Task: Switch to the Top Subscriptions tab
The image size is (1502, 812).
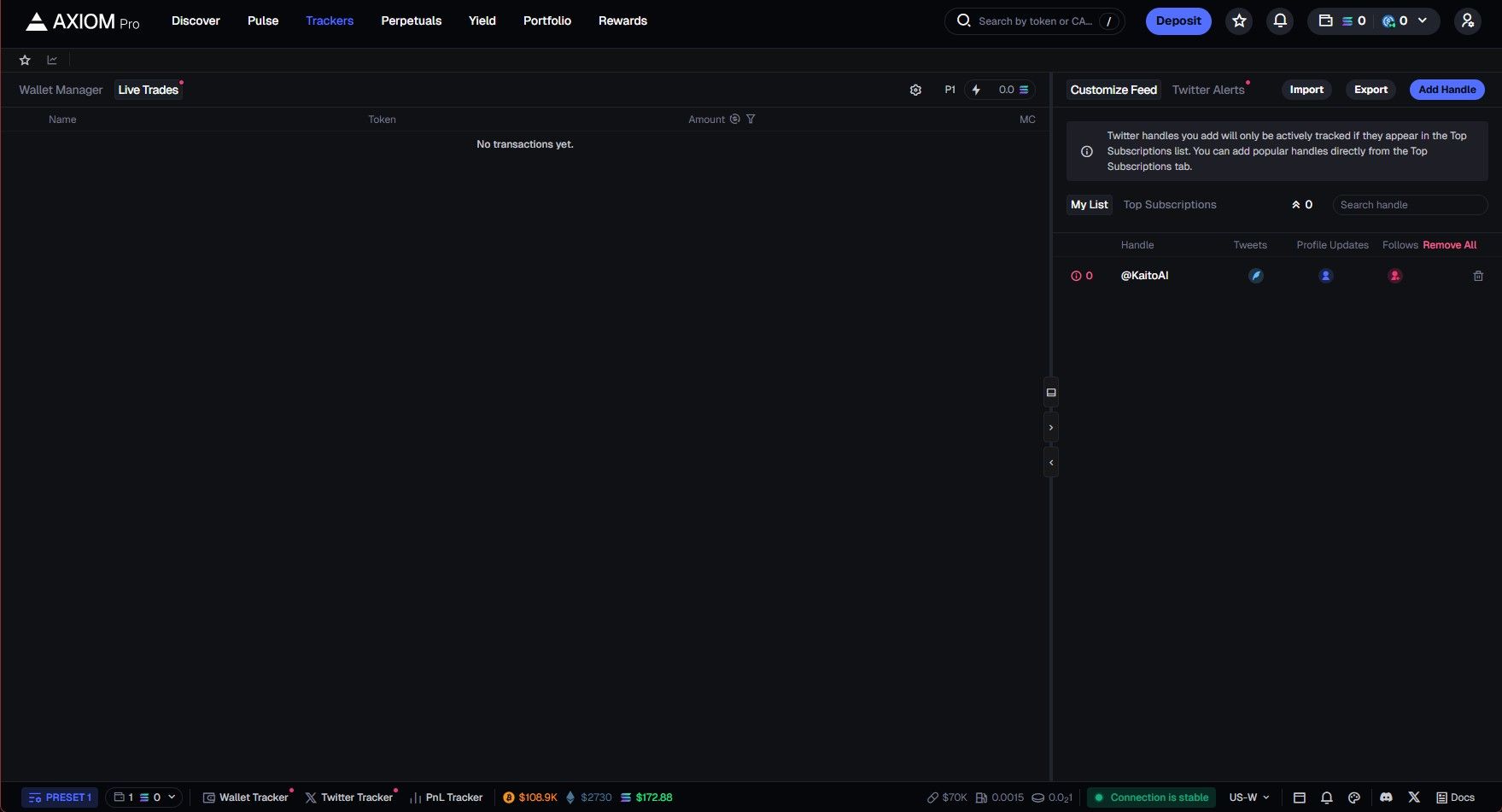Action: (1169, 205)
